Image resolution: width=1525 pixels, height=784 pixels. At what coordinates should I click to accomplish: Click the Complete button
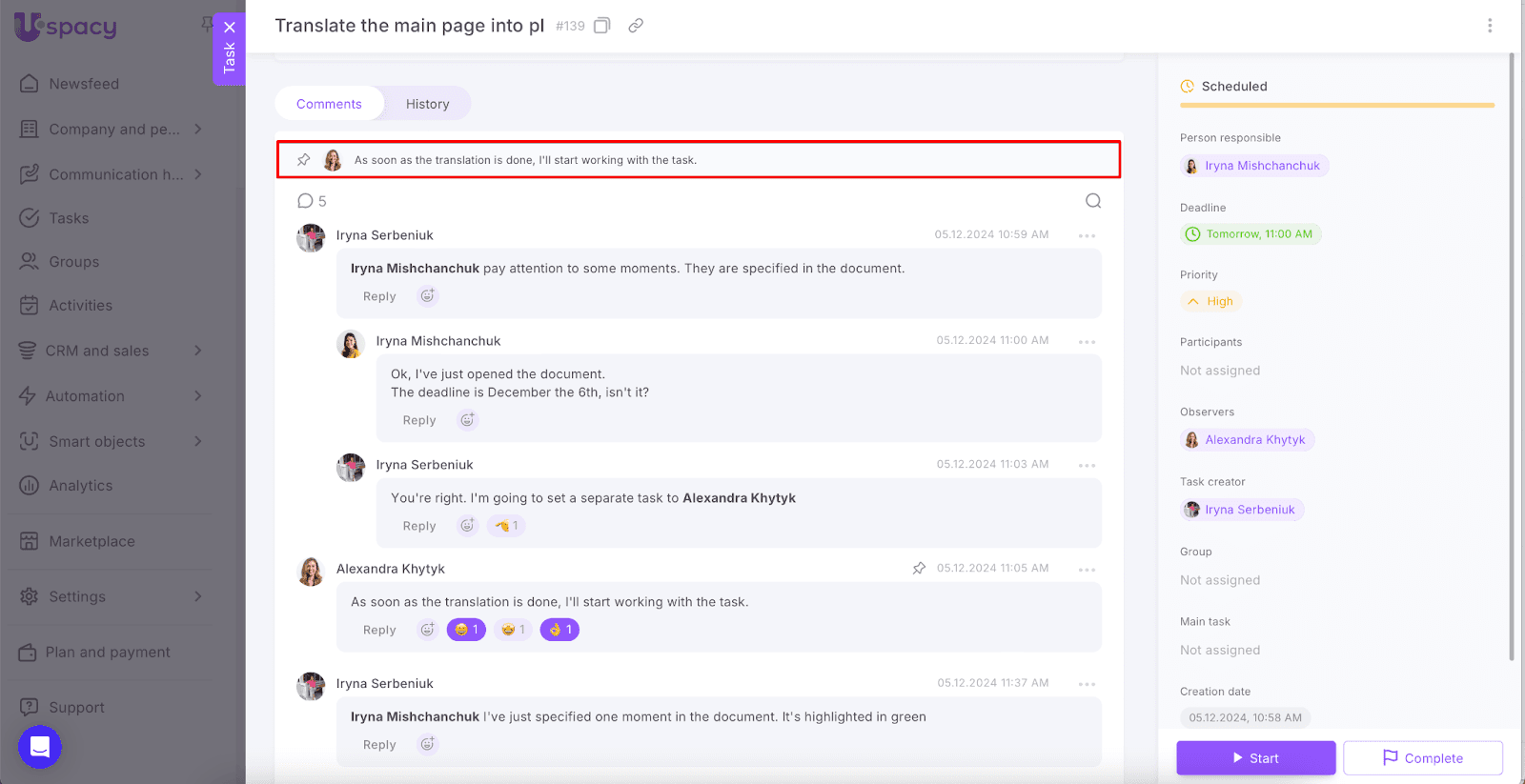click(x=1423, y=758)
